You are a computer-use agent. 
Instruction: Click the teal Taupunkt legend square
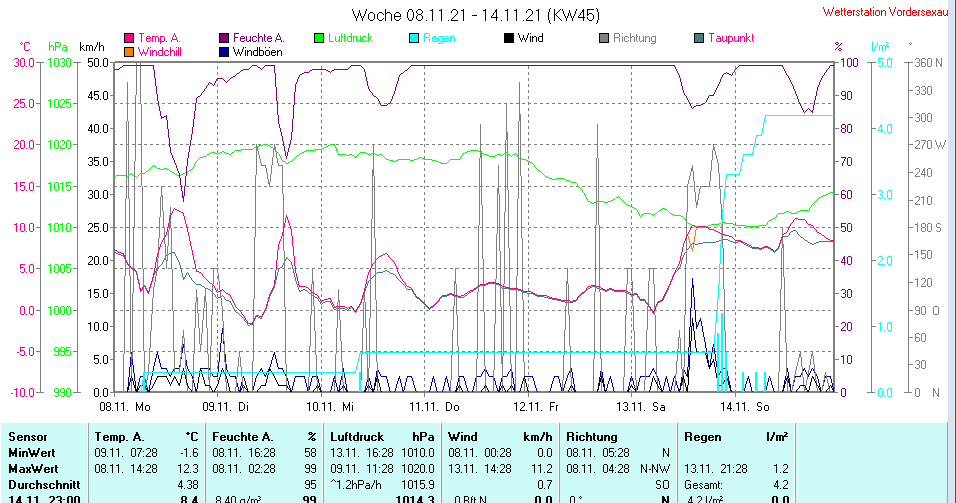pos(699,38)
